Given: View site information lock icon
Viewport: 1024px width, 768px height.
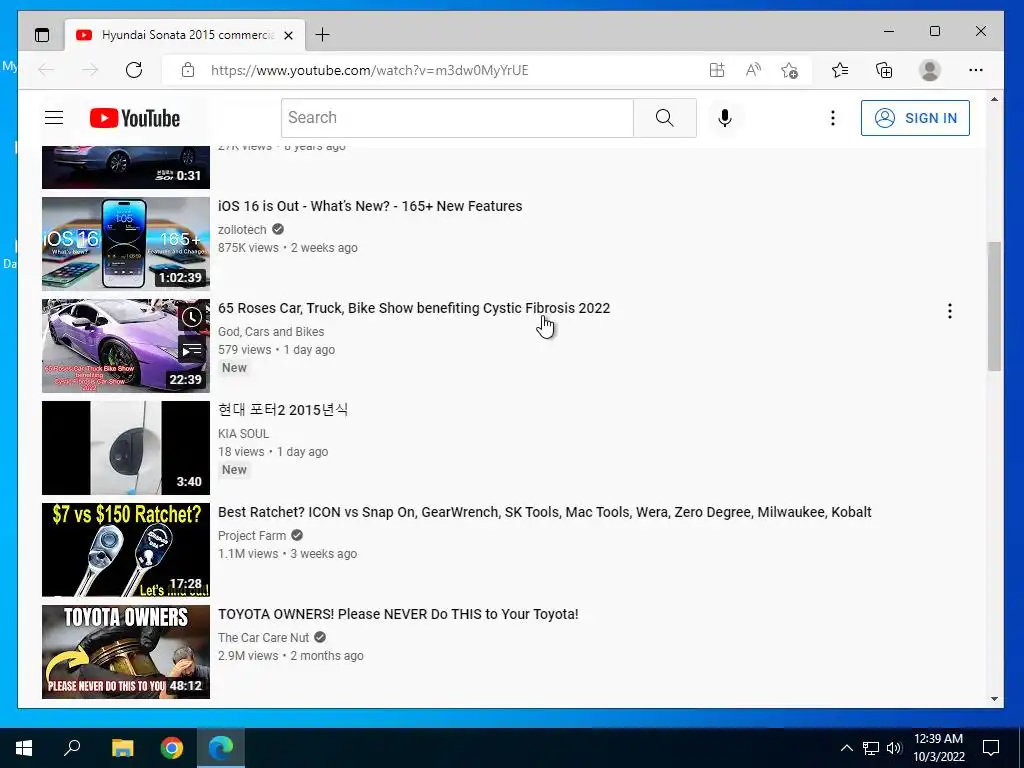Looking at the screenshot, I should coord(188,70).
